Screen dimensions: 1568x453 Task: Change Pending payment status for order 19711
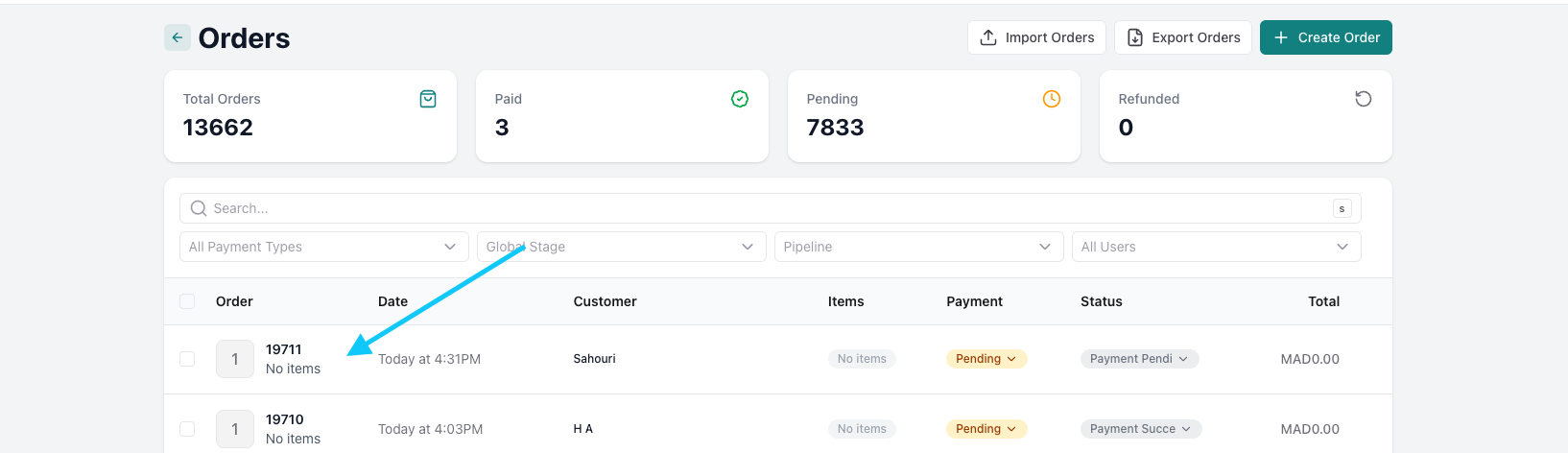986,359
